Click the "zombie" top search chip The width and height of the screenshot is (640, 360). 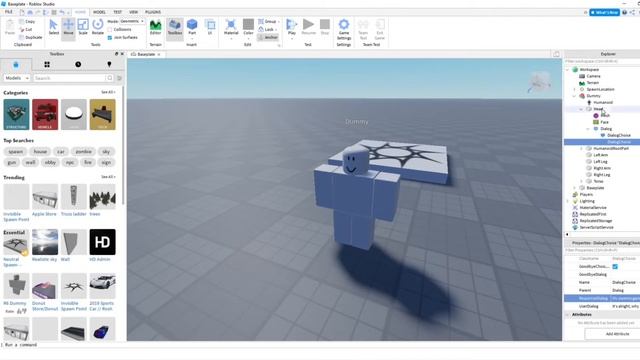(x=83, y=151)
